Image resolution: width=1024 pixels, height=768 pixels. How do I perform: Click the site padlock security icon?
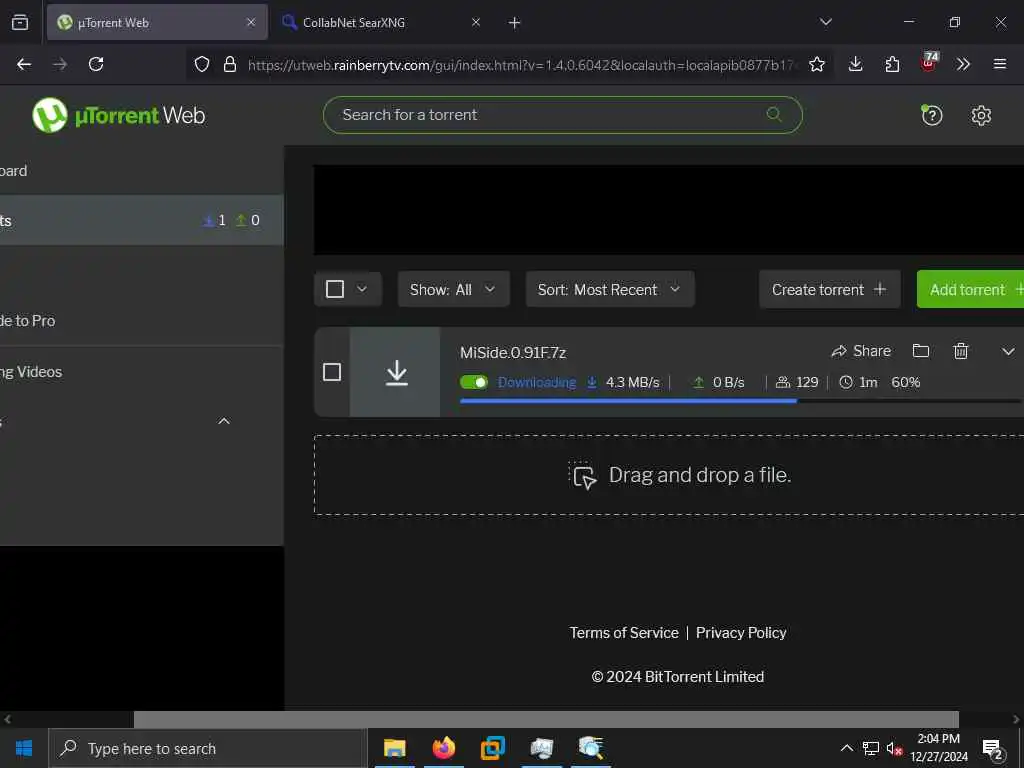[x=229, y=64]
